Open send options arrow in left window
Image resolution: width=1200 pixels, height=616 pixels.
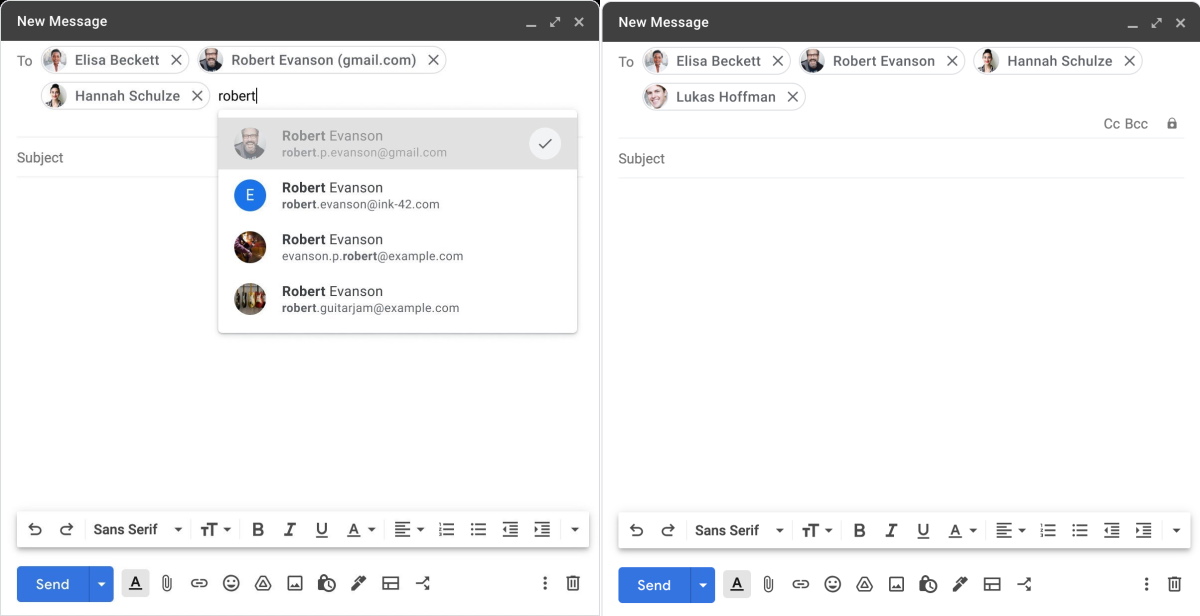point(102,584)
